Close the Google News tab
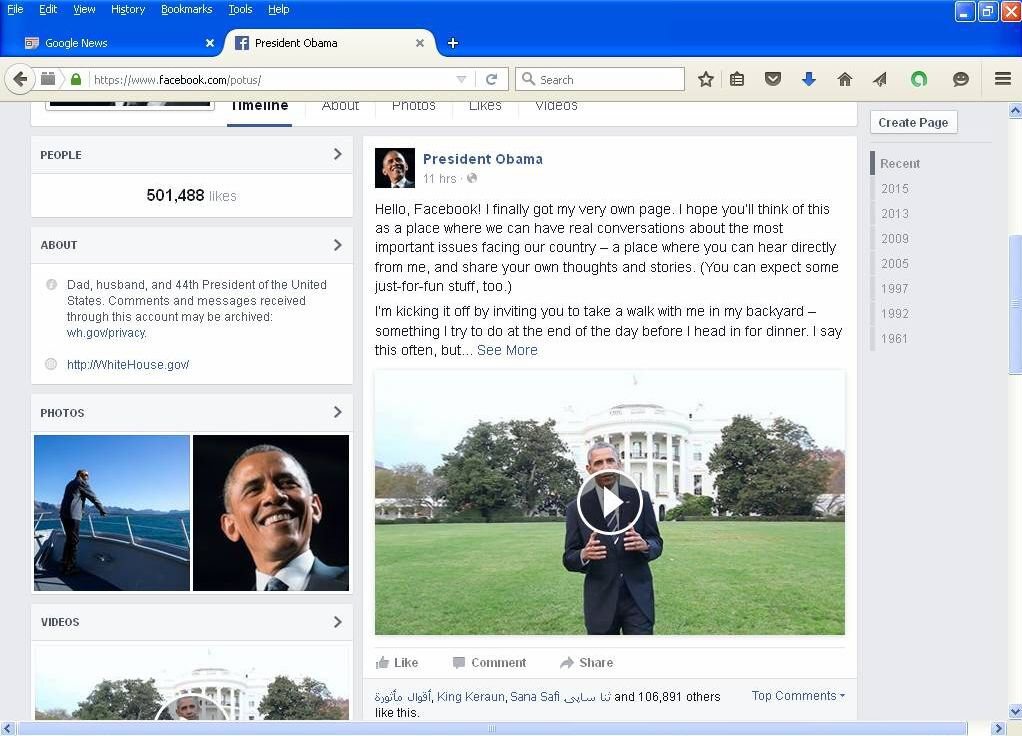This screenshot has width=1022, height=736. pyautogui.click(x=210, y=43)
